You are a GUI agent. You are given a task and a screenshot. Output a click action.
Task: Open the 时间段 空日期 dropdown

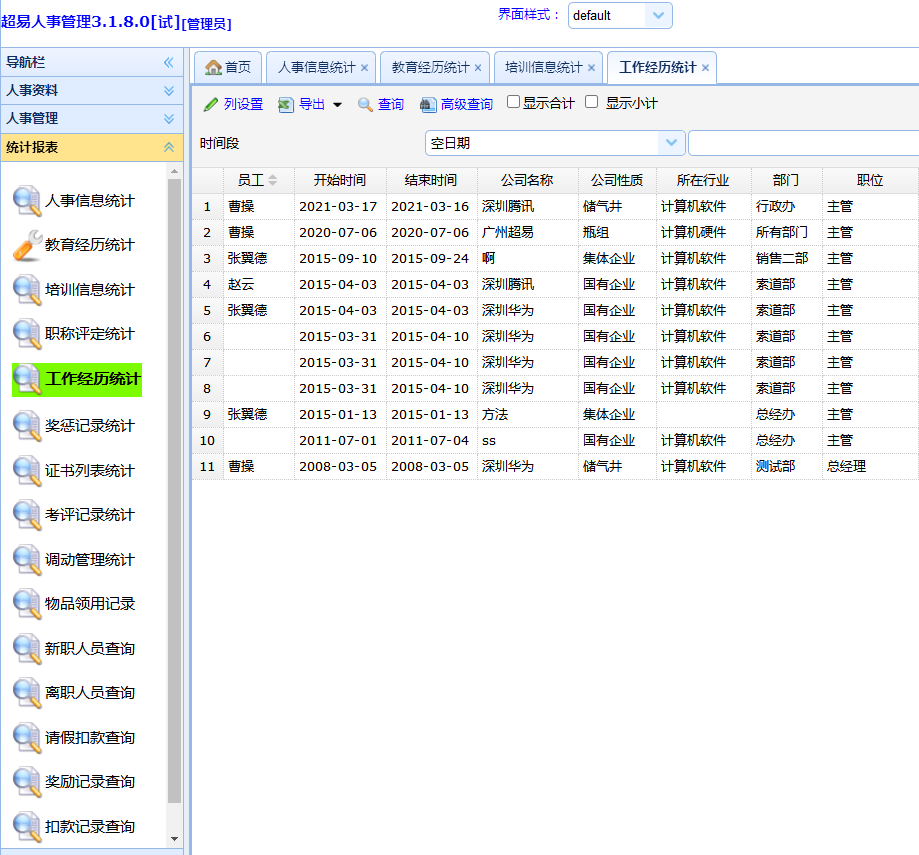point(671,143)
